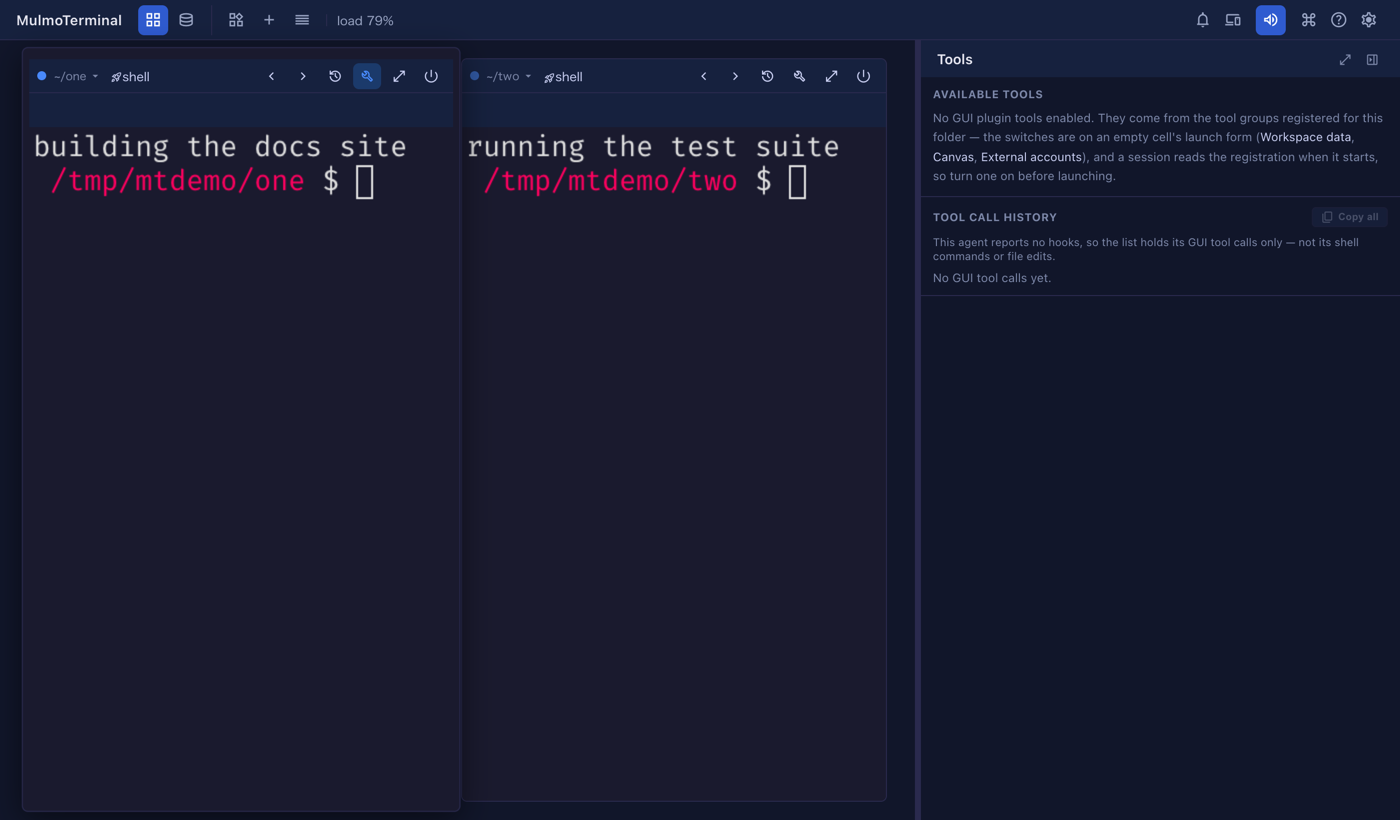Image resolution: width=1400 pixels, height=820 pixels.
Task: Click the widgets layout icon in top bar
Action: tap(236, 20)
